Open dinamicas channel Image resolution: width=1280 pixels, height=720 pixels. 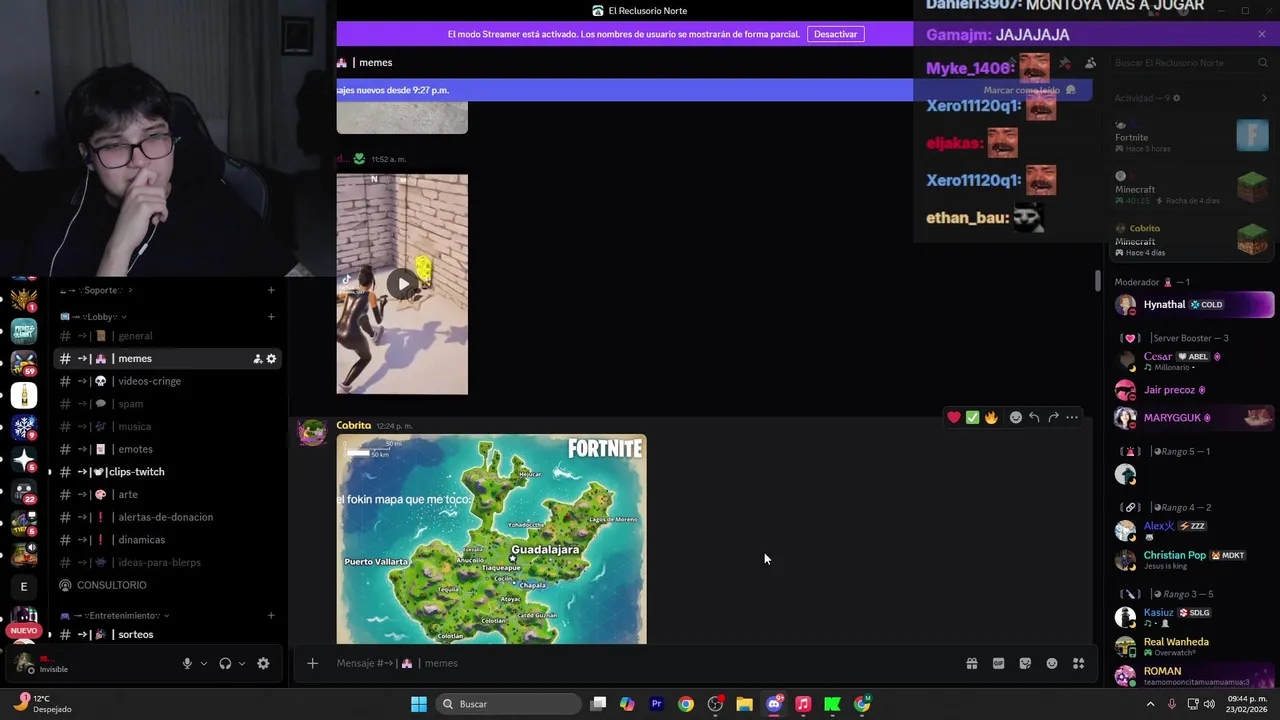click(167, 540)
